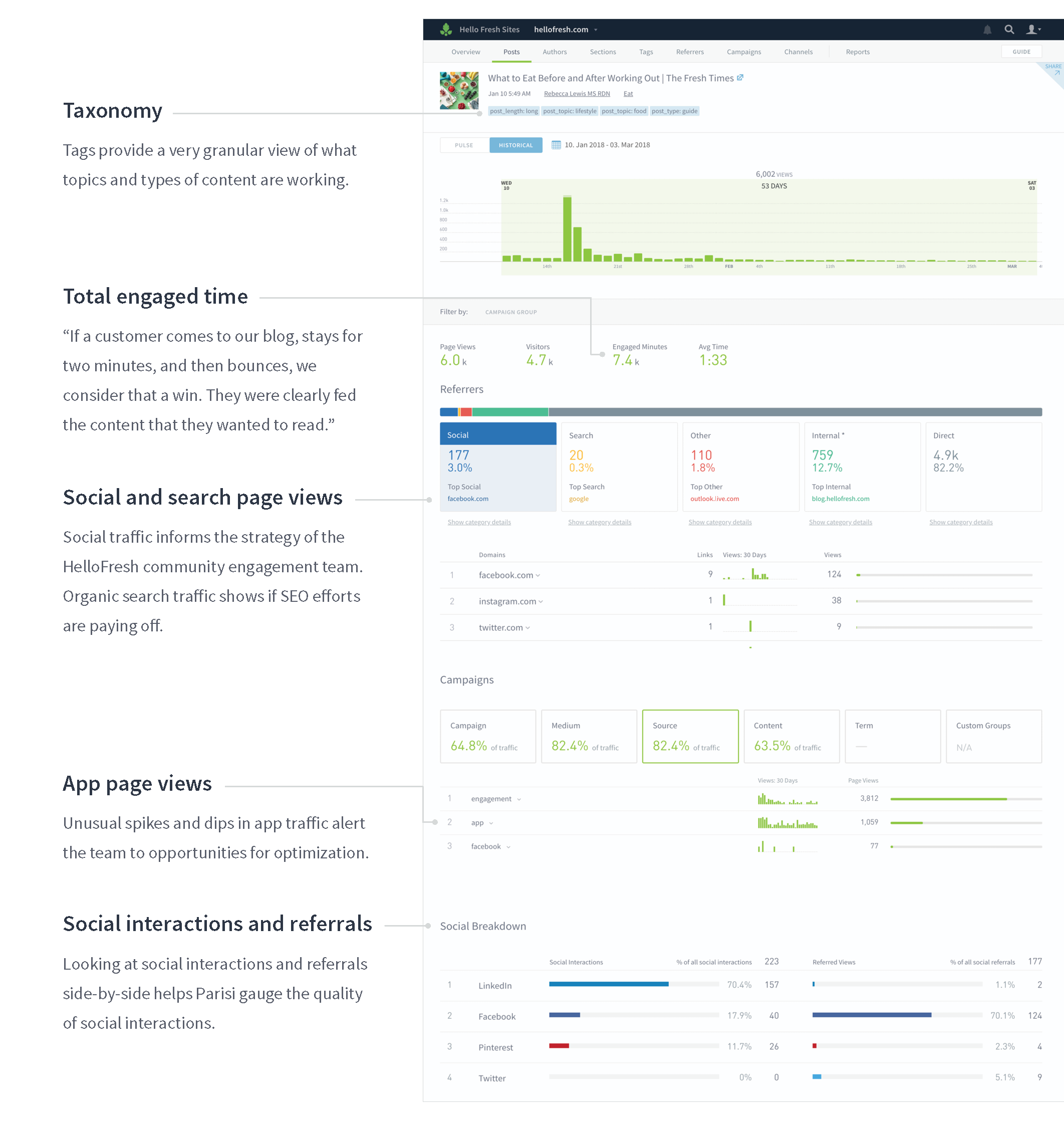Screen dimensions: 1064x1123
Task: Click the post_topic: lifestyle tag
Action: tap(570, 111)
